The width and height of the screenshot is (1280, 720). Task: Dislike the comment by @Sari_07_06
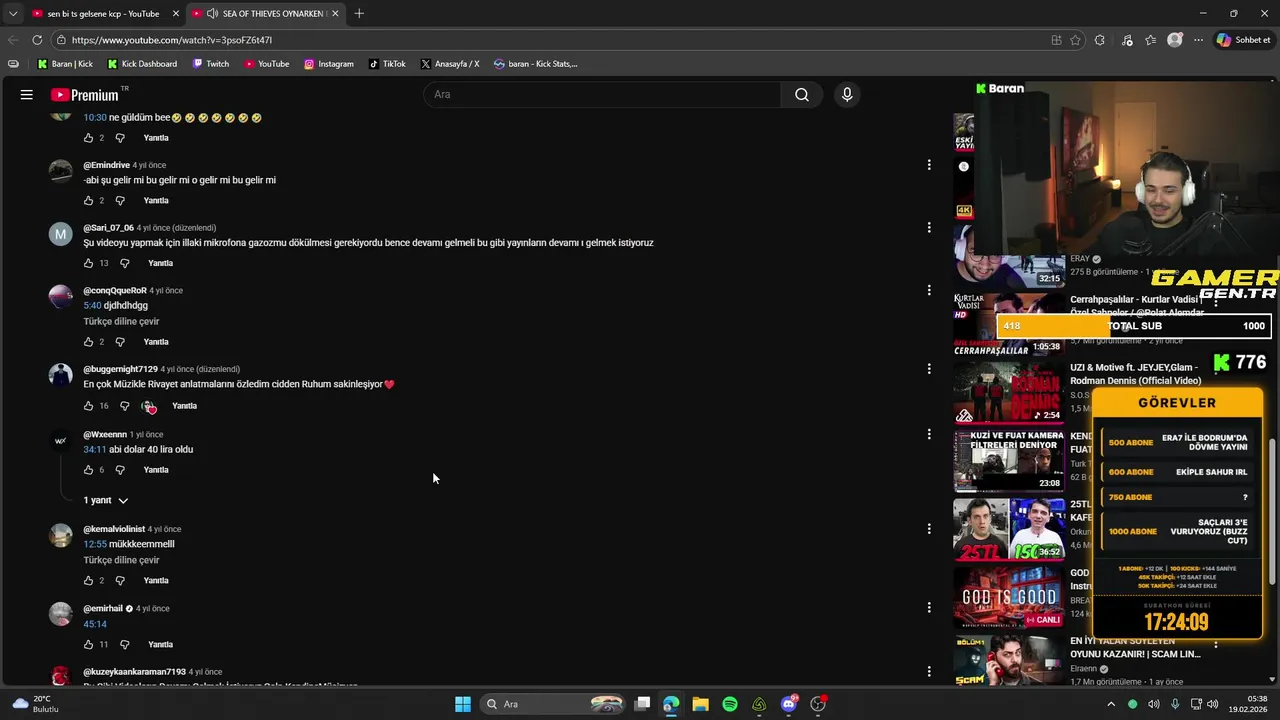125,264
